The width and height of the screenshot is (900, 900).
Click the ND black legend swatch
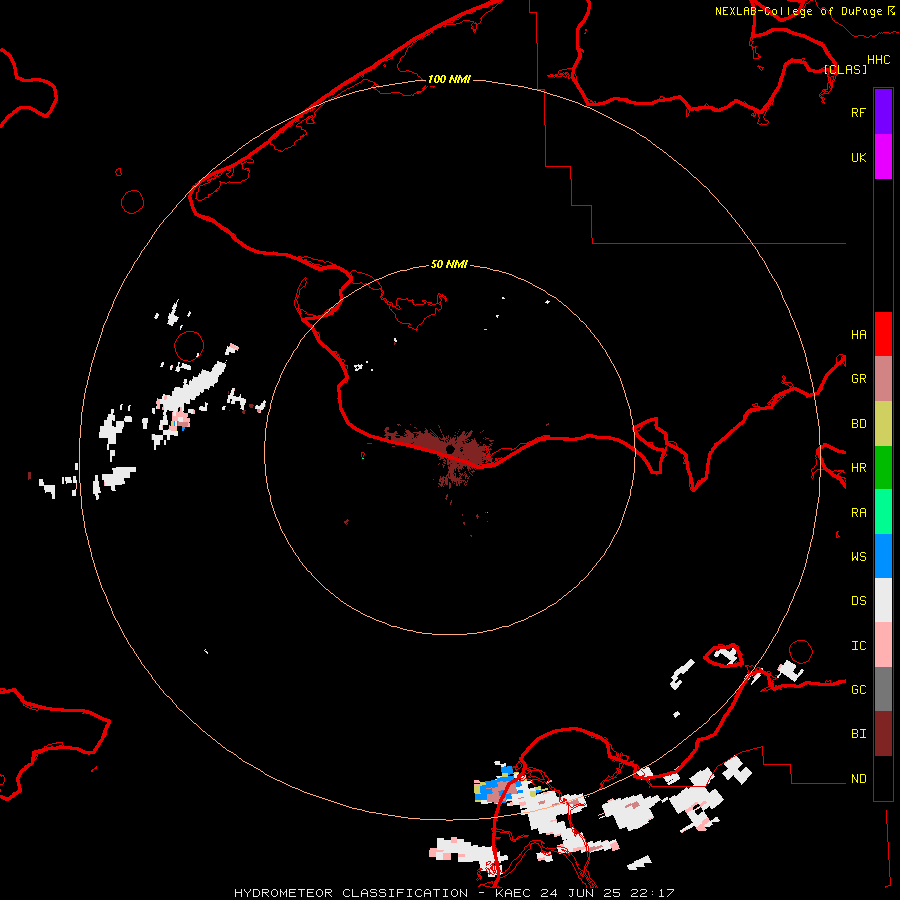[883, 778]
